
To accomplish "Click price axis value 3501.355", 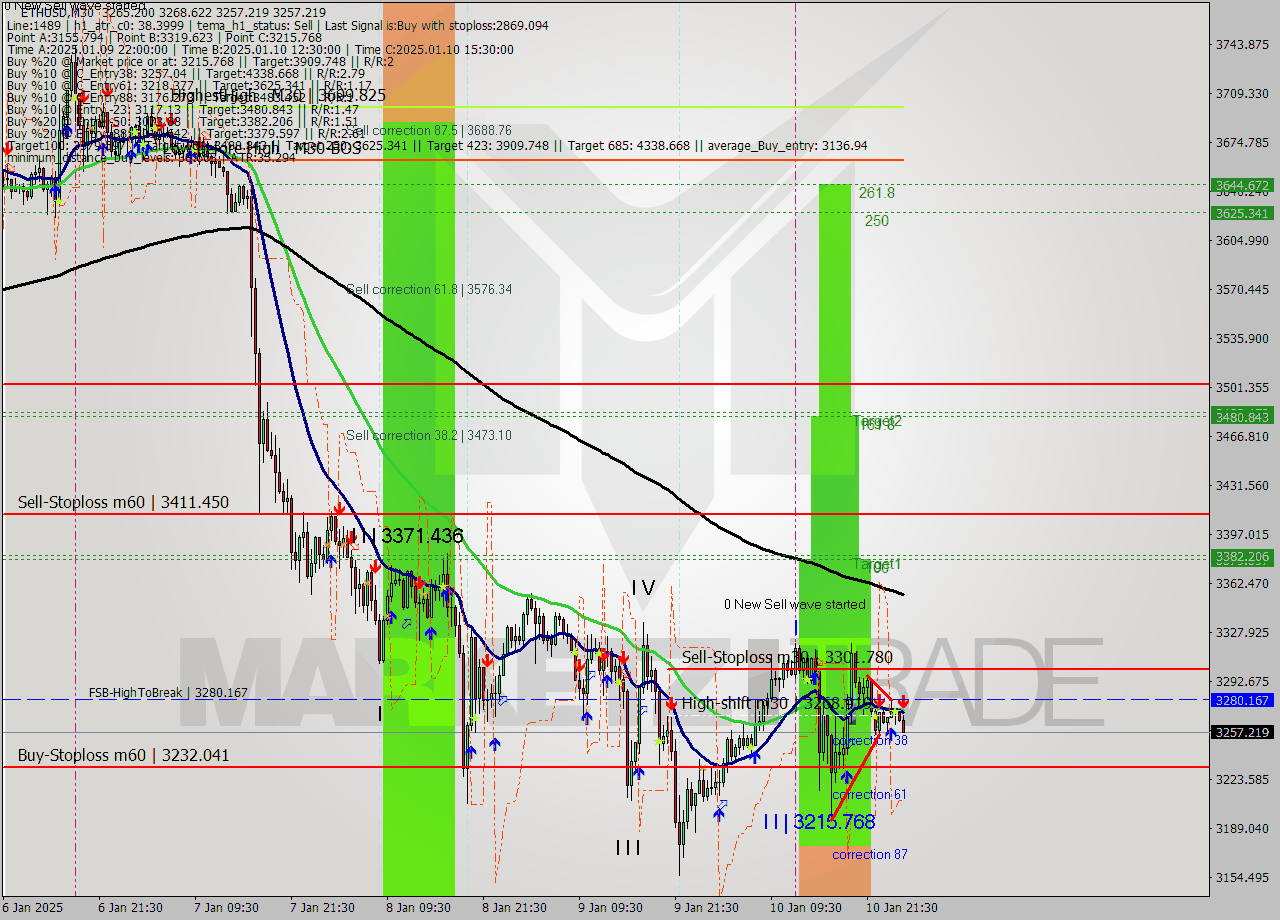I will coord(1242,387).
